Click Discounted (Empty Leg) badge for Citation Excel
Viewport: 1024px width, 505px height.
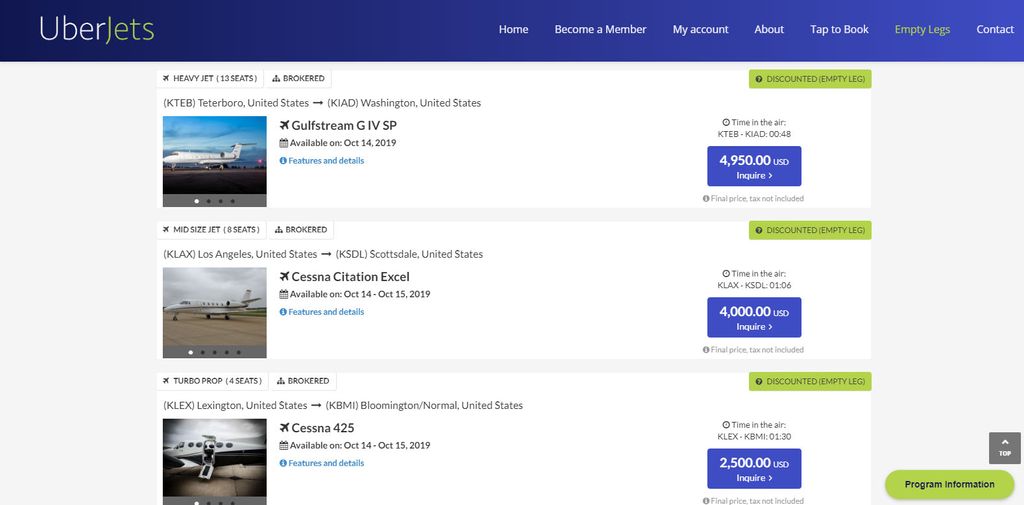tap(810, 231)
